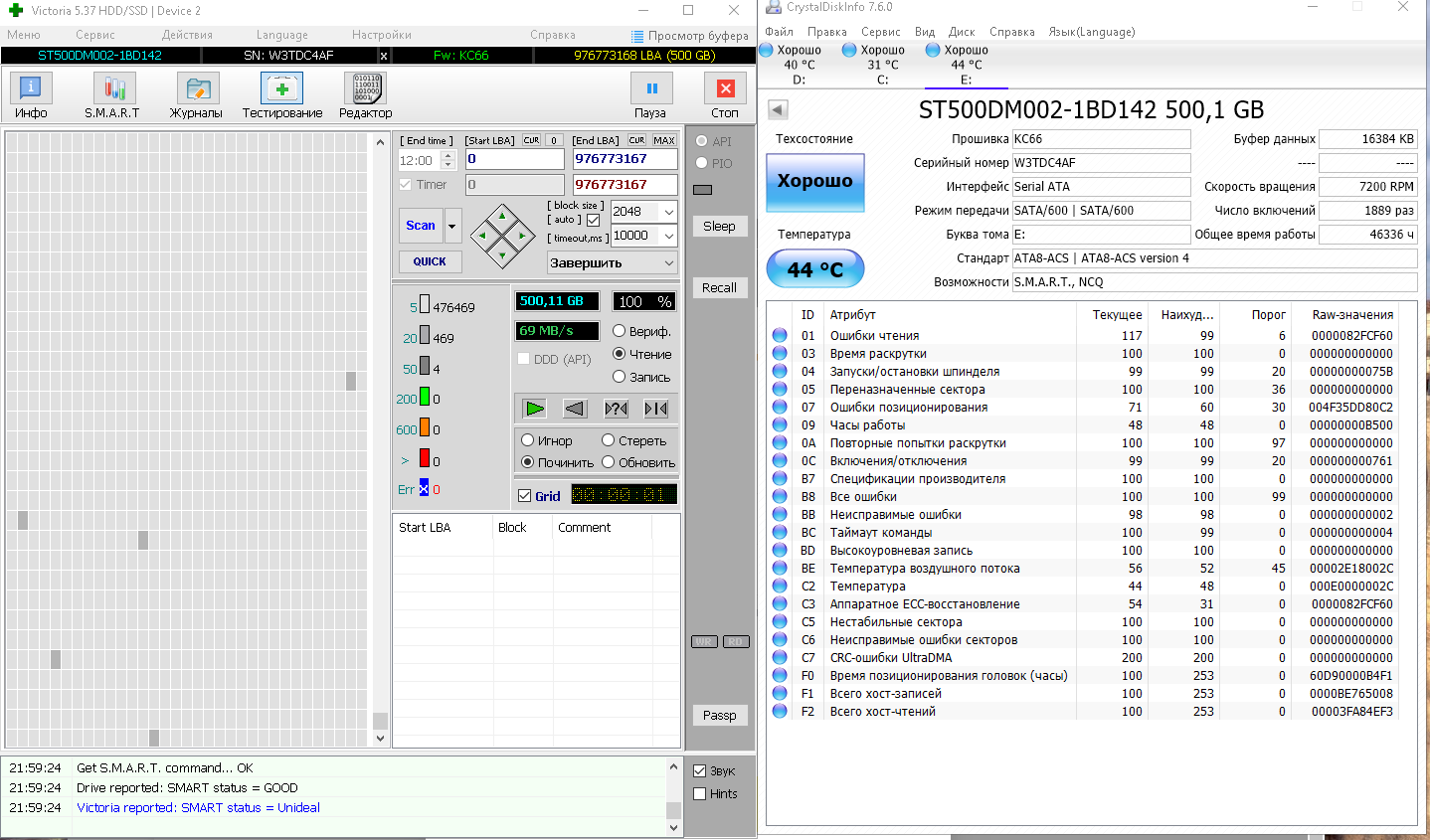Image resolution: width=1430 pixels, height=840 pixels.
Task: Click the log panel scrollbar down arrow
Action: pos(673,827)
